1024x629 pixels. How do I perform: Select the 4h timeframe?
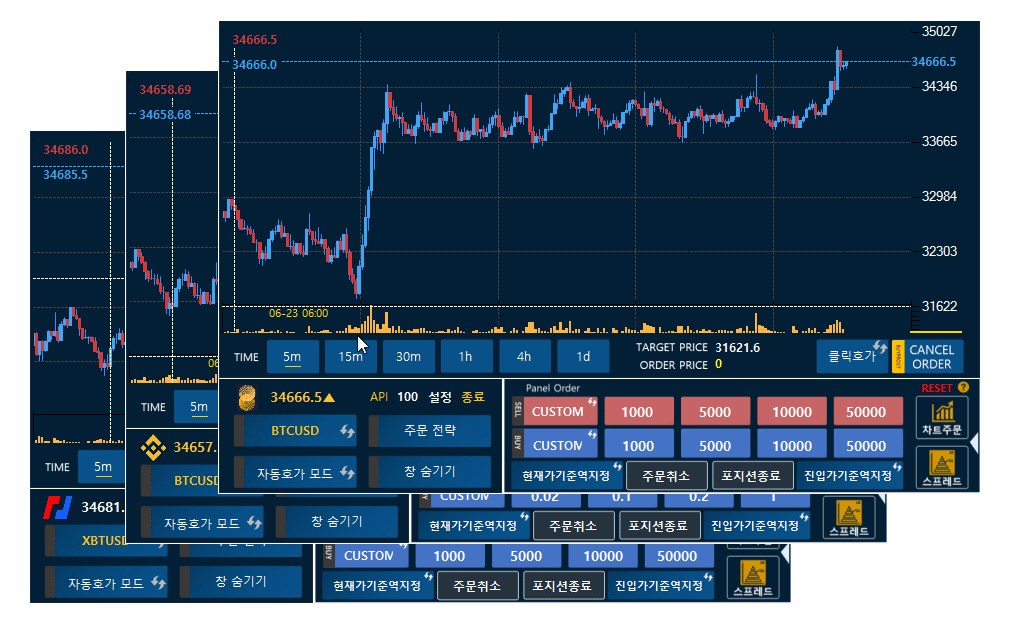(524, 357)
